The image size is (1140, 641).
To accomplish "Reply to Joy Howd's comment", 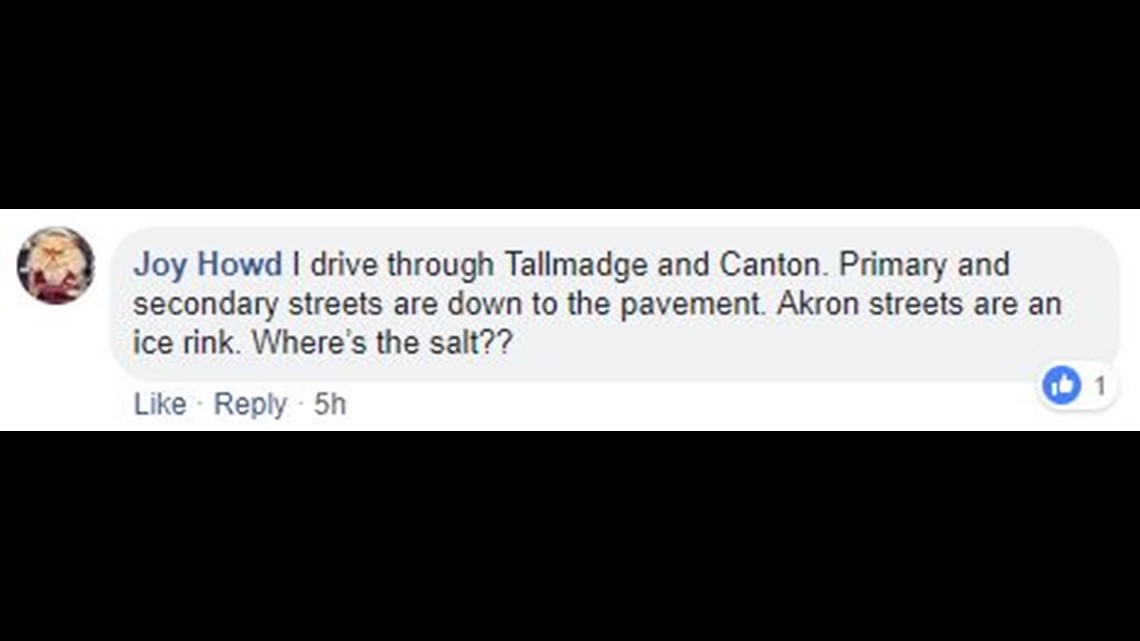I will [250, 404].
